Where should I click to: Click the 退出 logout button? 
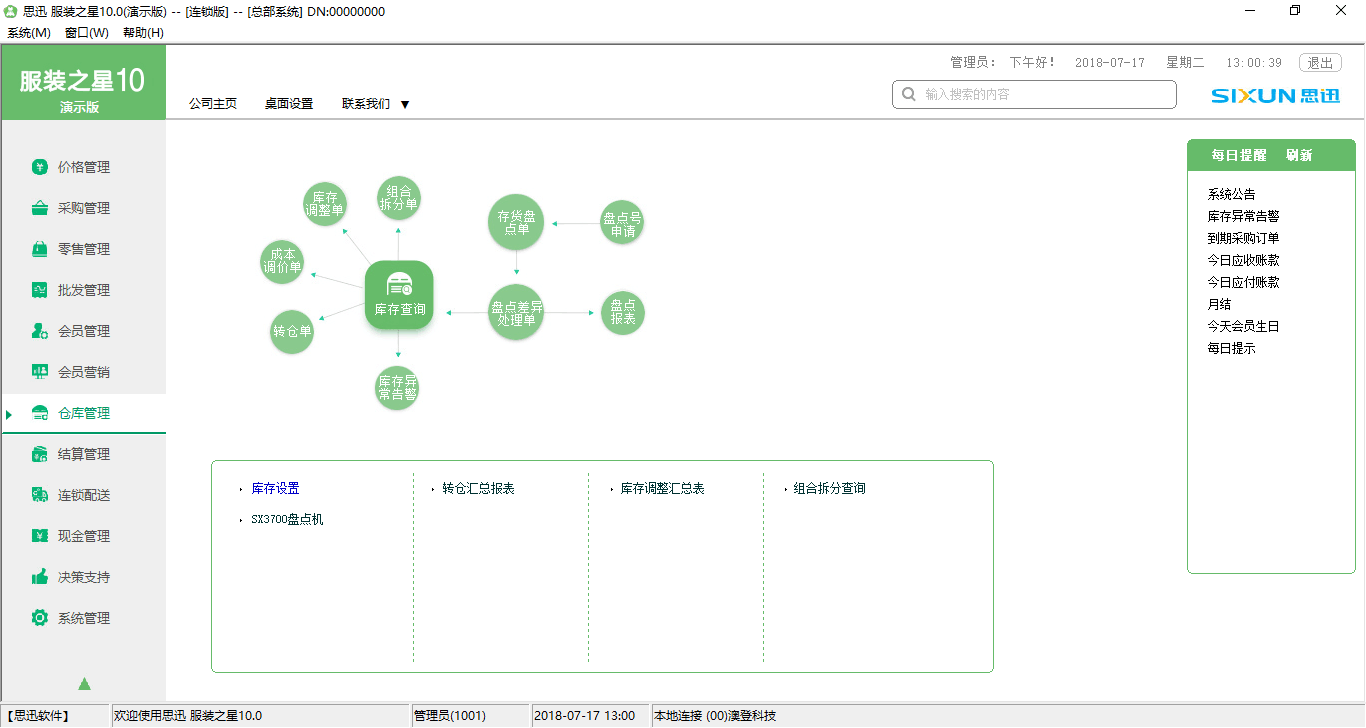pos(1320,62)
